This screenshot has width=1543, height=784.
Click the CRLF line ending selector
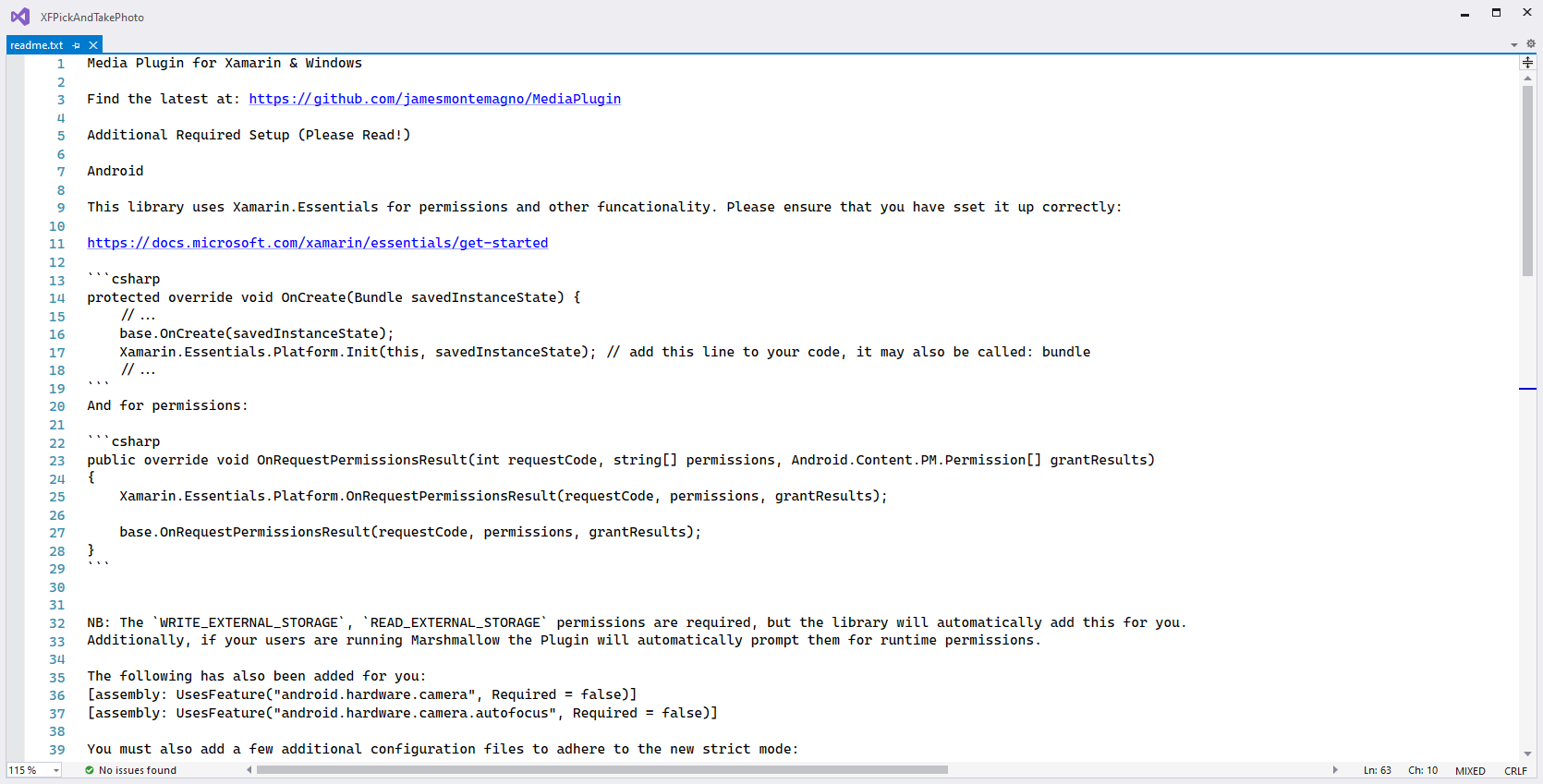(x=1515, y=770)
